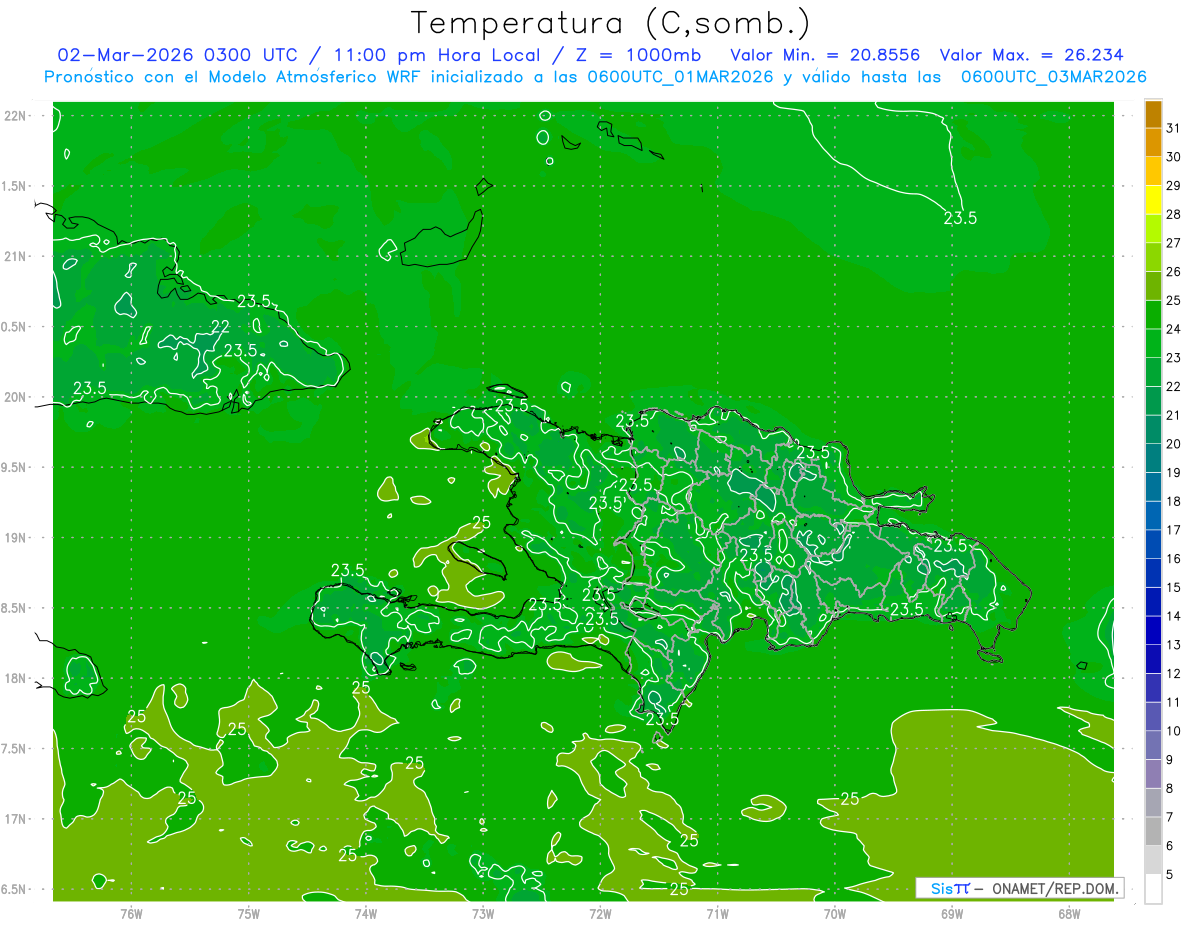Click the "22" contour label over Cuba

221,326
